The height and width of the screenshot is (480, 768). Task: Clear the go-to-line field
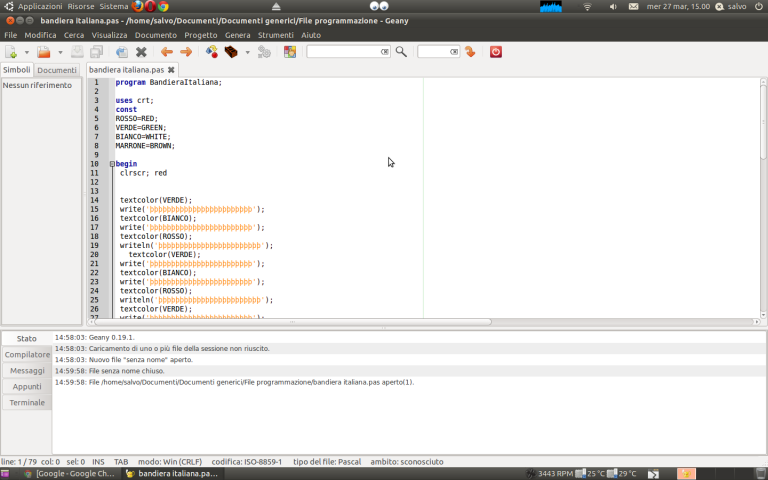(454, 51)
